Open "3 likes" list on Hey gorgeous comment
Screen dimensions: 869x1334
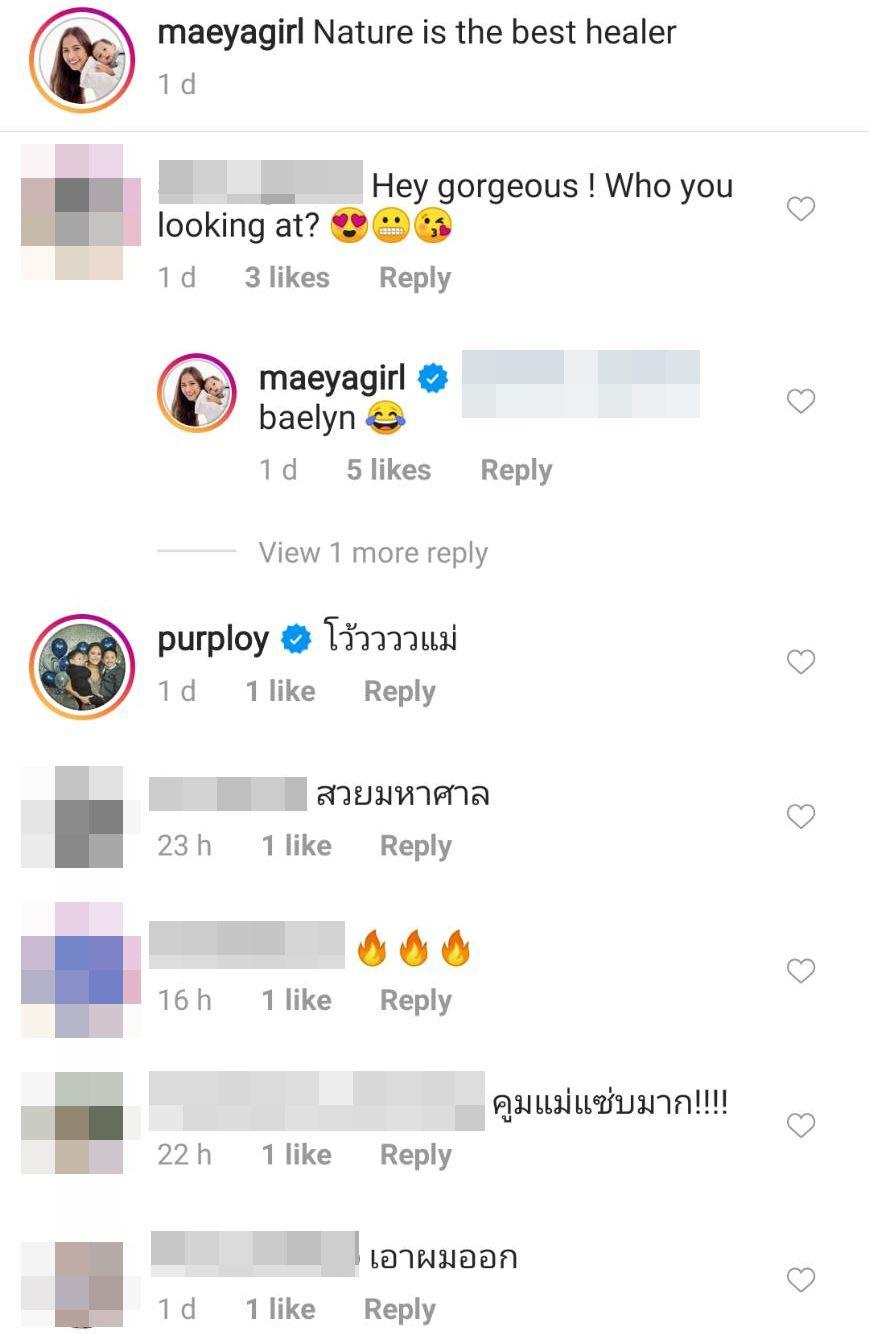tap(287, 278)
